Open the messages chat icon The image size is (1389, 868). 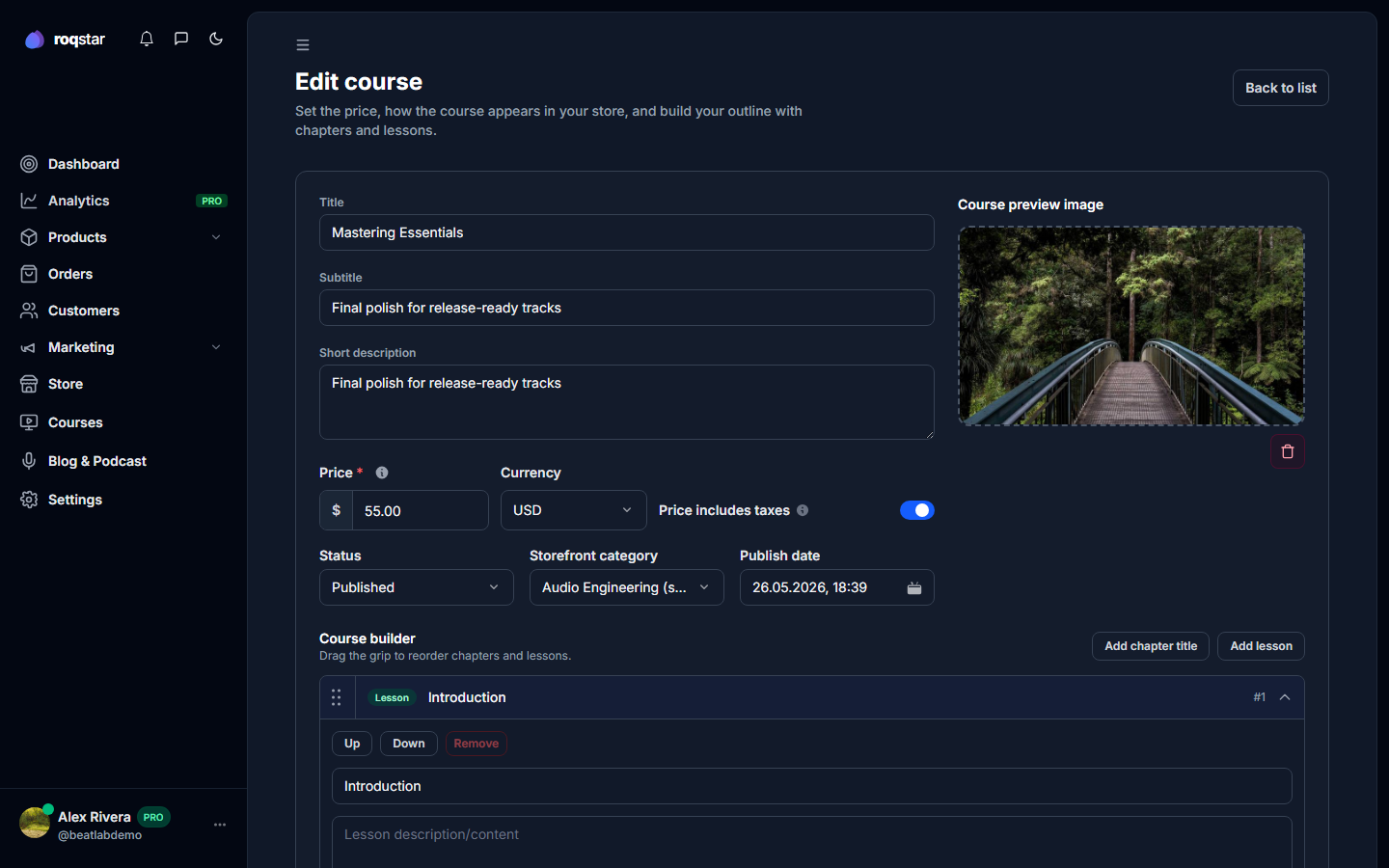181,39
